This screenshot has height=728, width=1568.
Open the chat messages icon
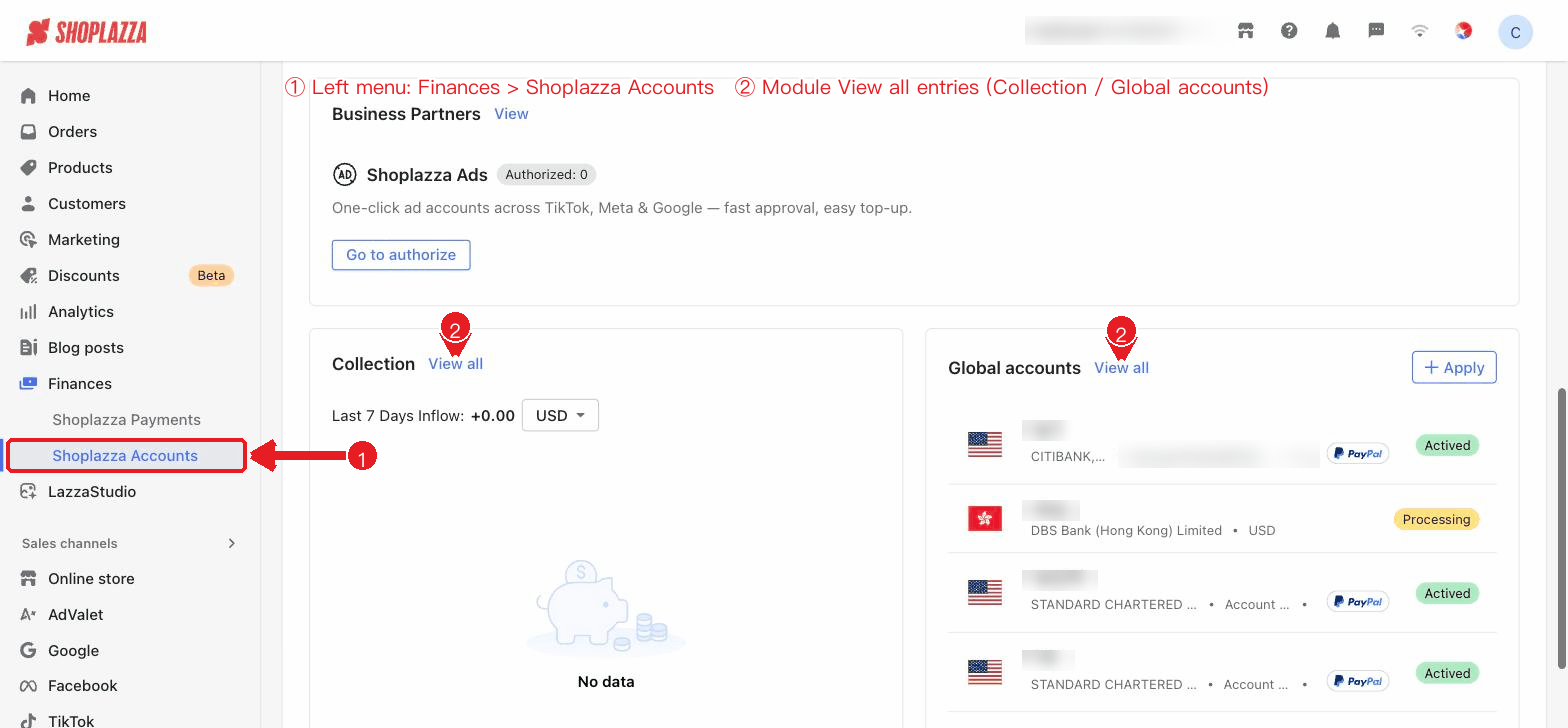[1376, 31]
